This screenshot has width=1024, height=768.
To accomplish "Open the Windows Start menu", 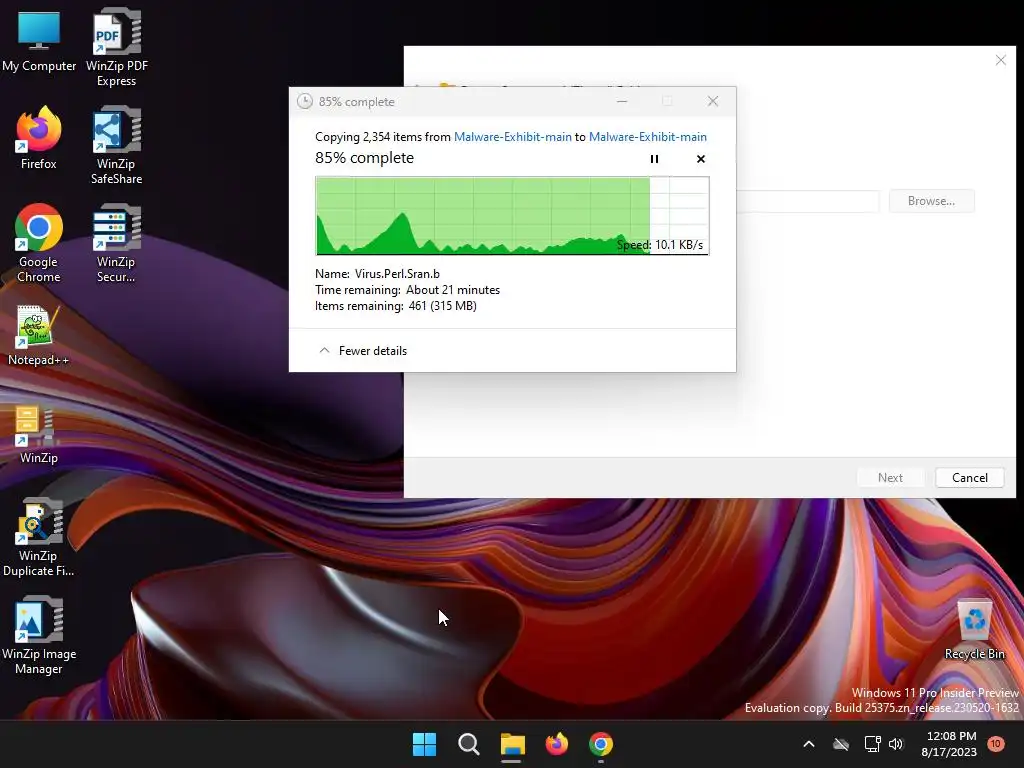I will (424, 744).
